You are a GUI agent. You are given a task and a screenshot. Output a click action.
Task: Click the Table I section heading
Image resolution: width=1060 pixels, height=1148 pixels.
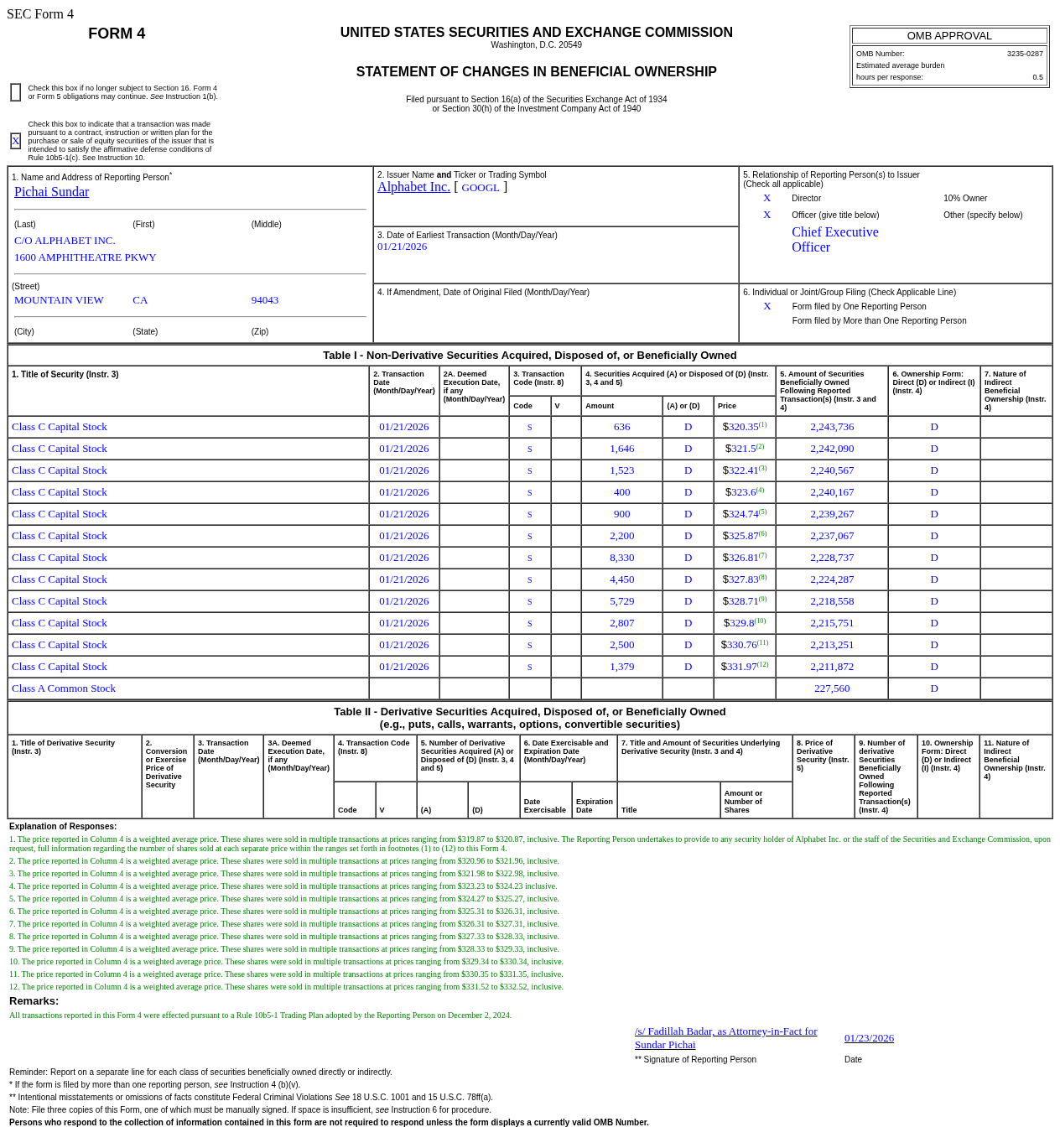click(530, 356)
